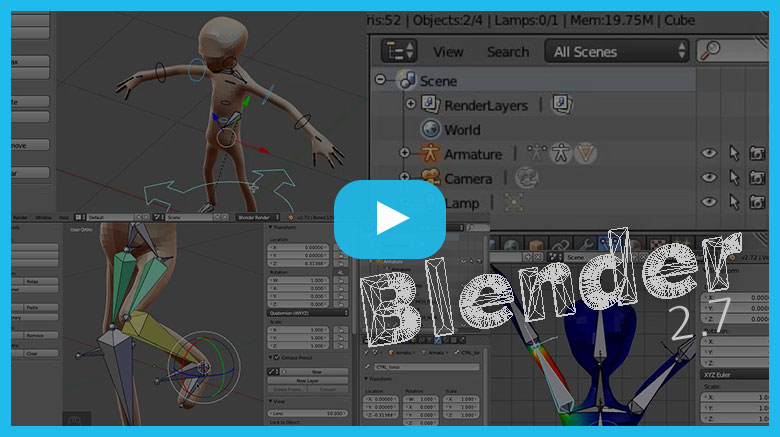
Task: Open the Object properties tab with cube icon
Action: pos(536,245)
